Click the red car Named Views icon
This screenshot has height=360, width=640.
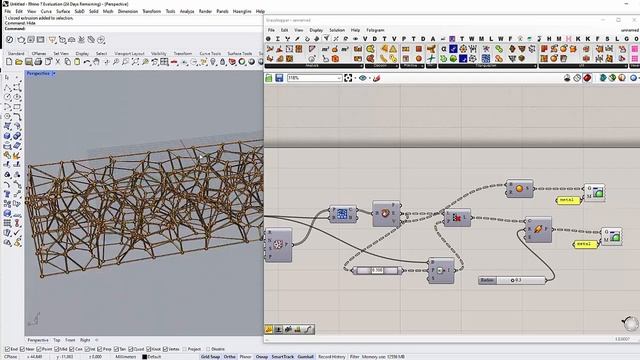174,62
